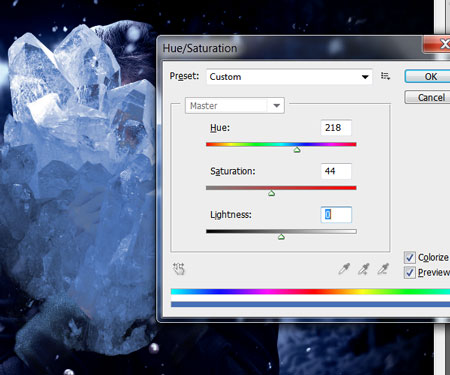Select the eyedropper tool
This screenshot has height=375, width=450.
tap(344, 269)
